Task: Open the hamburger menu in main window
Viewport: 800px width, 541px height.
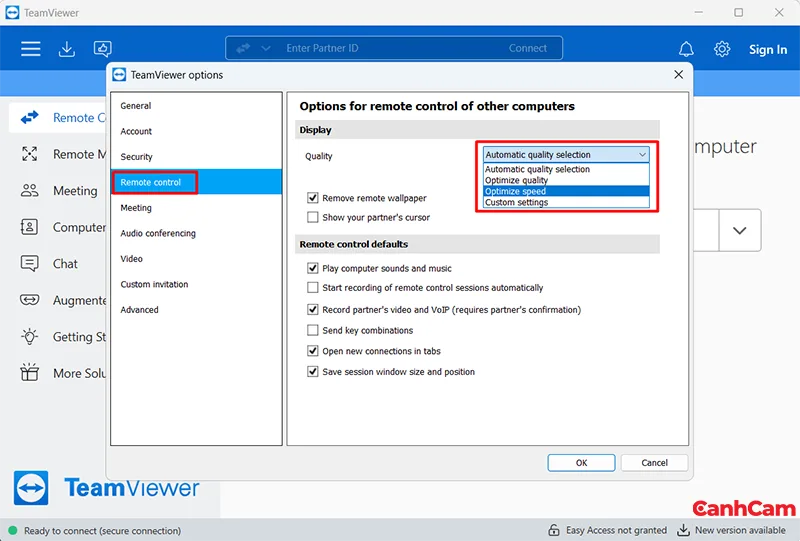Action: coord(31,49)
